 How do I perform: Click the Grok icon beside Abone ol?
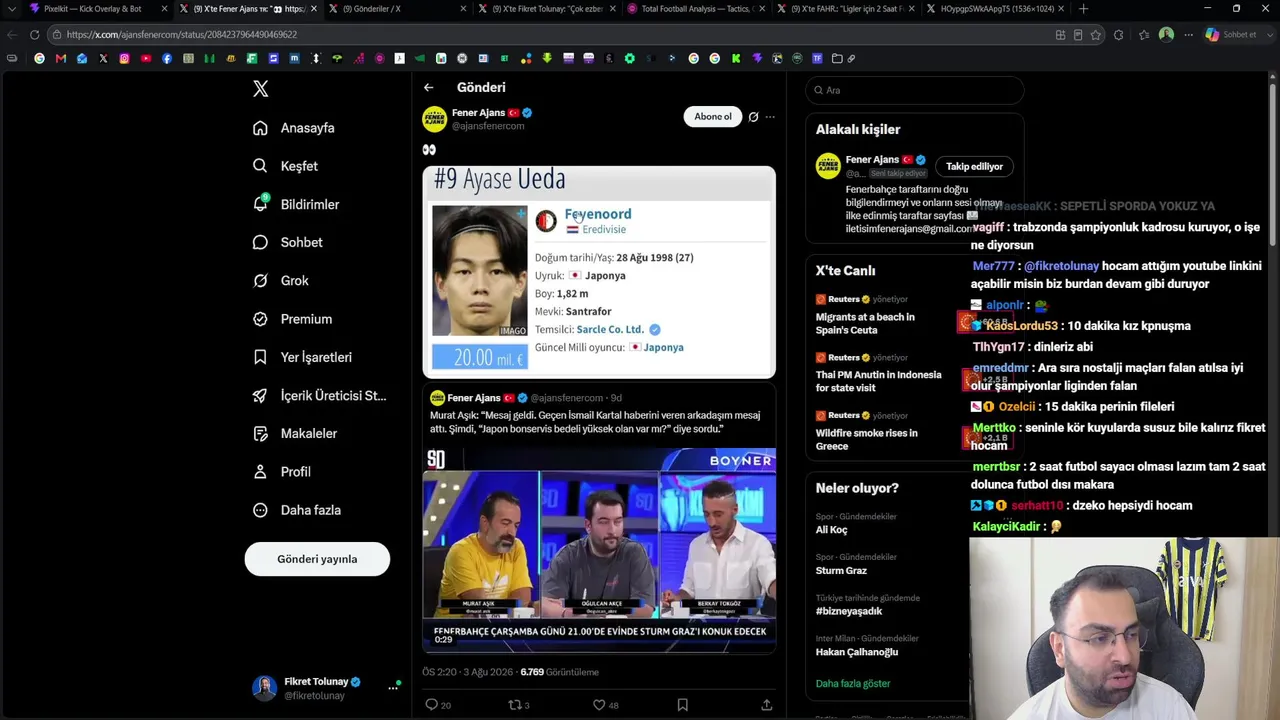pyautogui.click(x=753, y=117)
